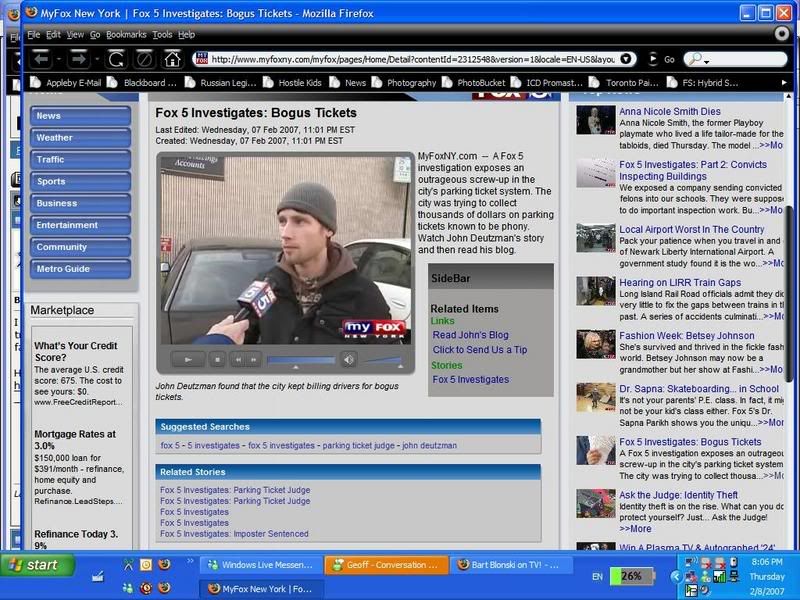Image resolution: width=800 pixels, height=600 pixels.
Task: Open the Windows Start menu
Action: coord(37,565)
